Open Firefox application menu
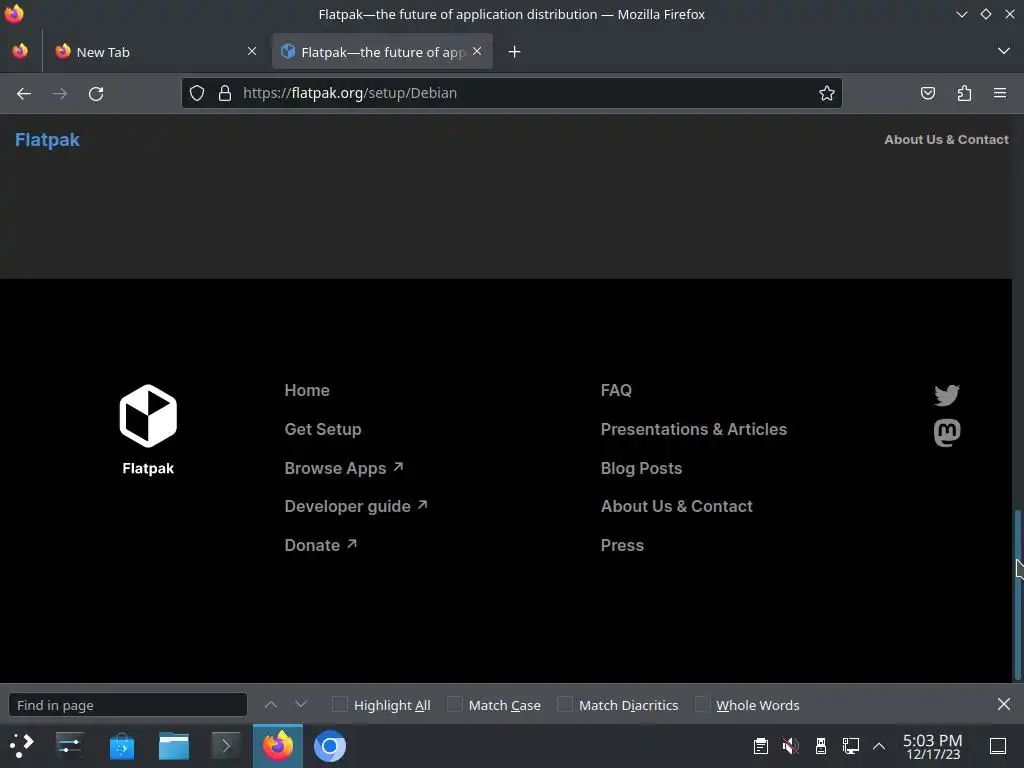1024x768 pixels. point(1000,93)
